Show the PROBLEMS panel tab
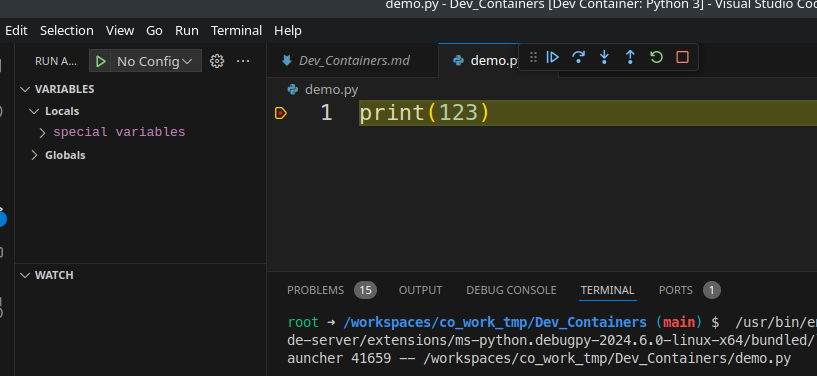The image size is (817, 376). coord(315,290)
